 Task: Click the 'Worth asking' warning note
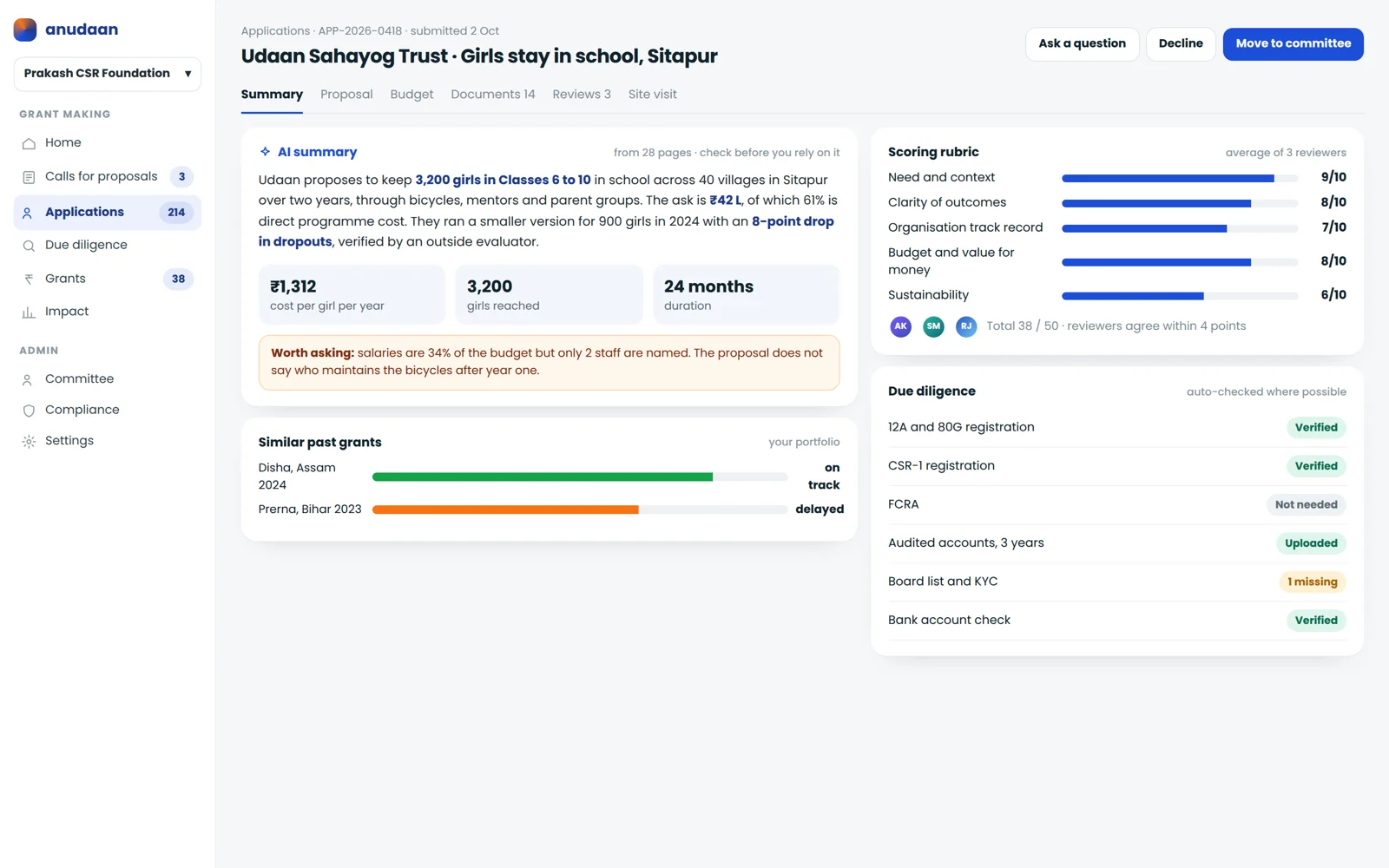[x=549, y=362]
